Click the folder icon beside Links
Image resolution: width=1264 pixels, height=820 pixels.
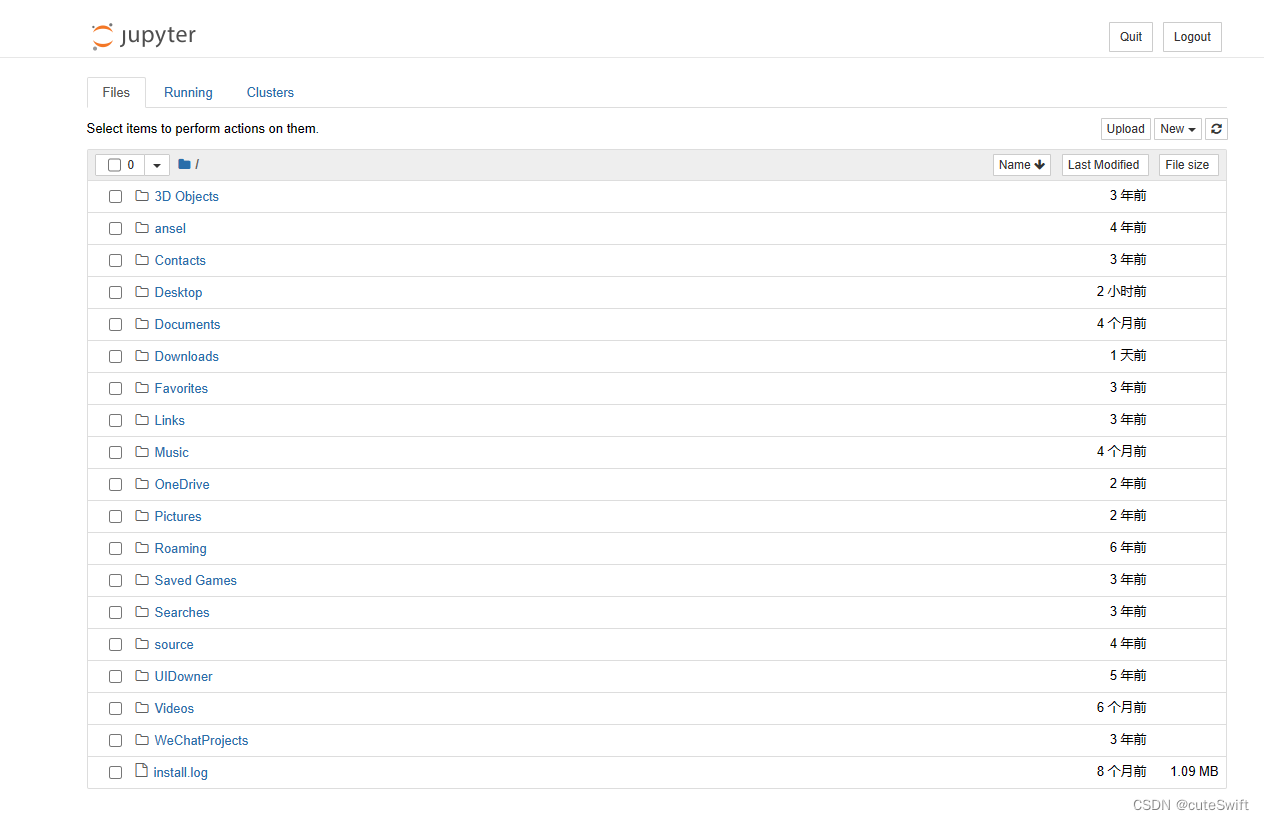[142, 420]
